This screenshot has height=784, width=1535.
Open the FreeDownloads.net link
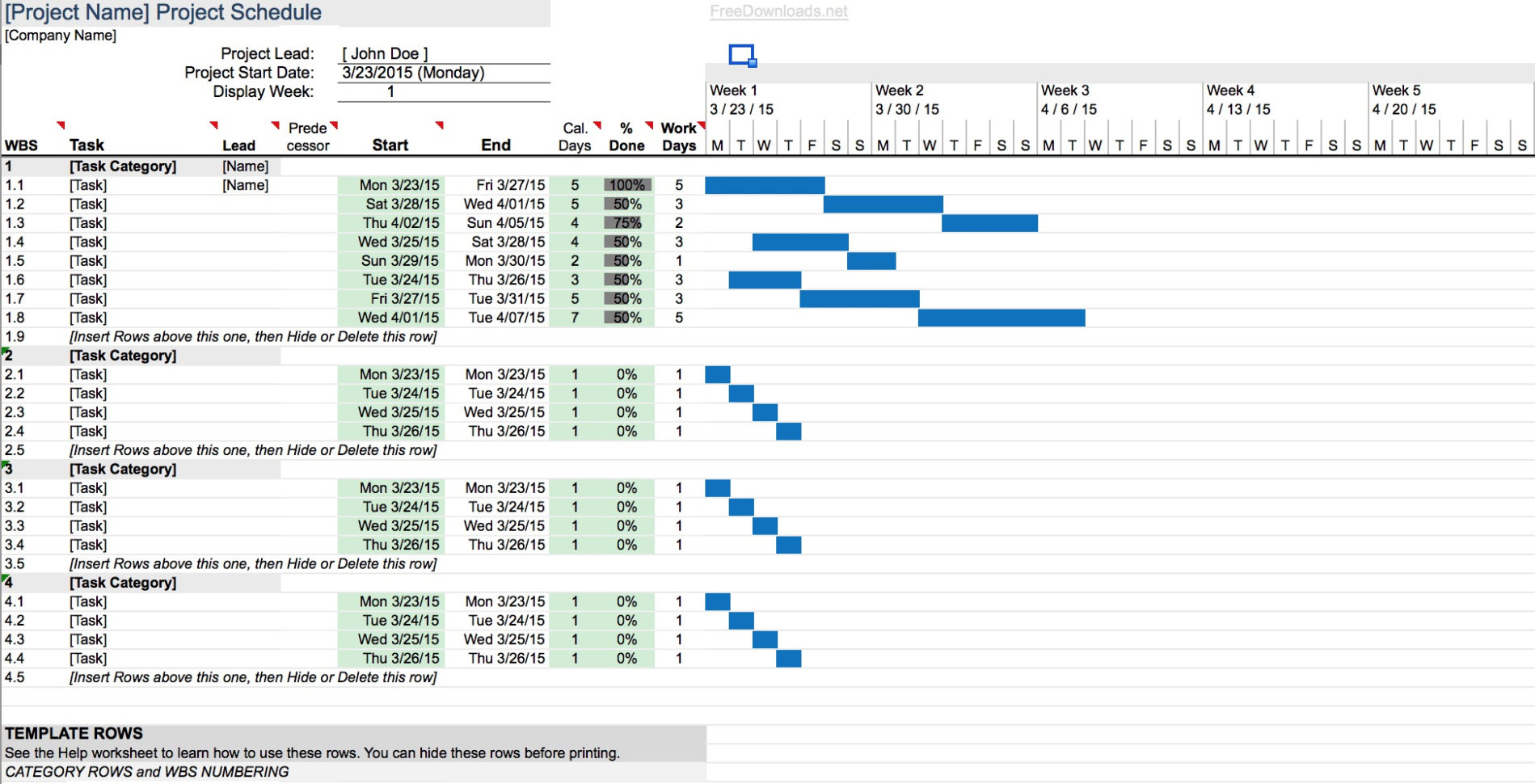click(x=778, y=11)
